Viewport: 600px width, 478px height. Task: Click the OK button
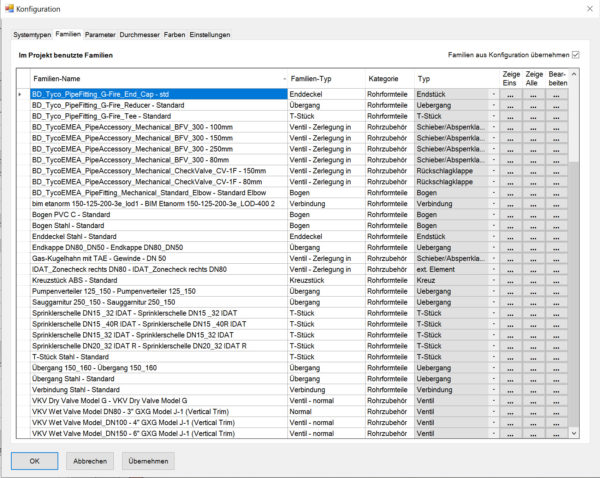[34, 461]
